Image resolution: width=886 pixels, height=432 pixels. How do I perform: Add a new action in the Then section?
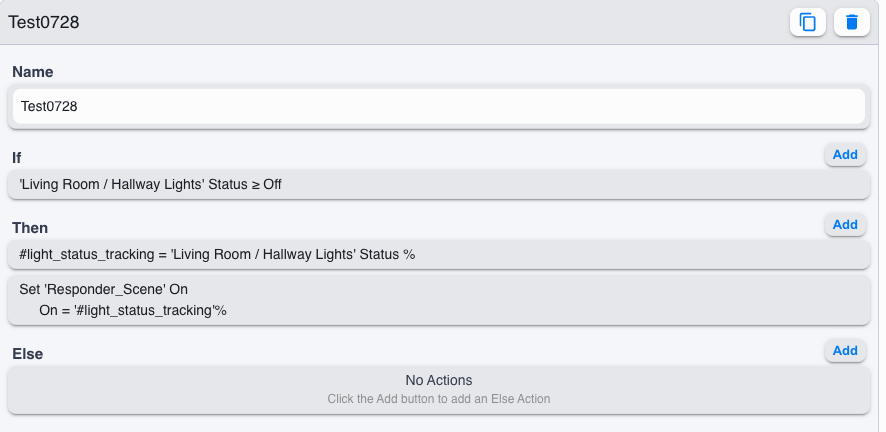click(845, 225)
